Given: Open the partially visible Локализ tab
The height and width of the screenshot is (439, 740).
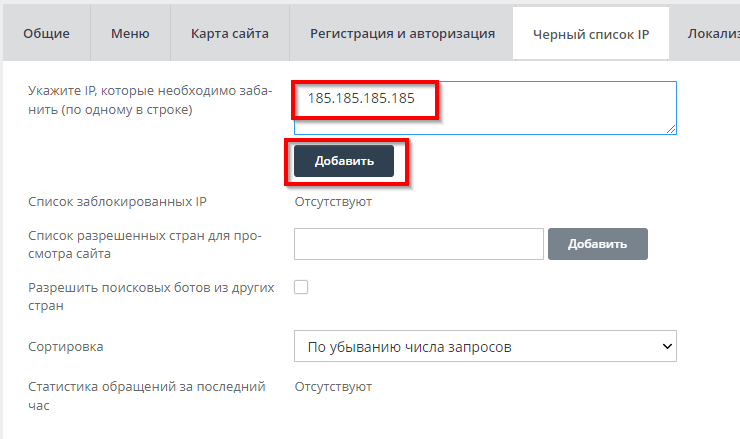Looking at the screenshot, I should (712, 34).
